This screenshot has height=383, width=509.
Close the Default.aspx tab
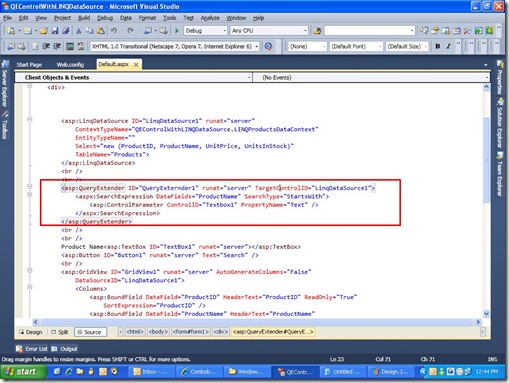pos(136,65)
